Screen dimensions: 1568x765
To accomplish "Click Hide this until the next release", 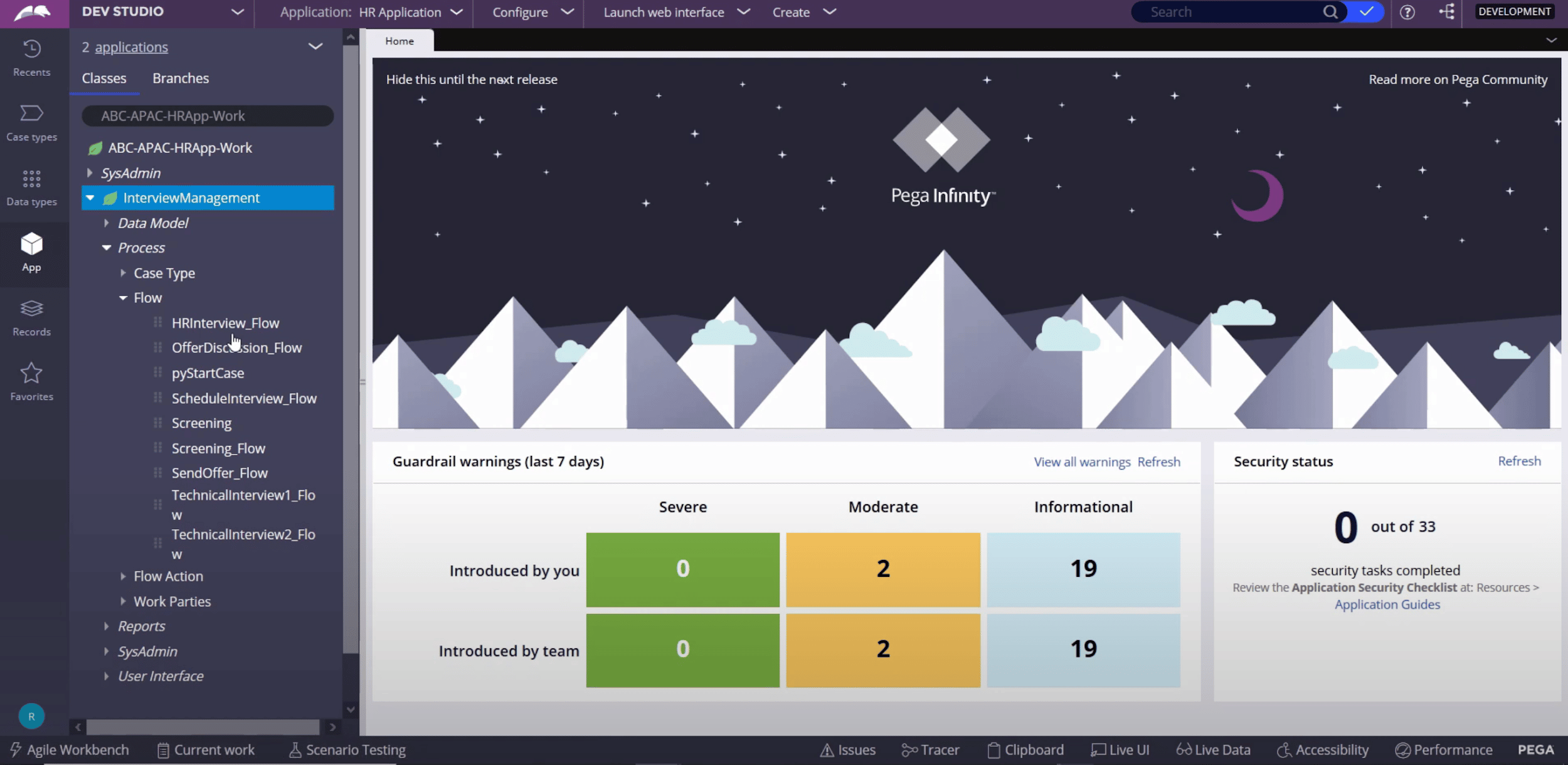I will point(472,80).
